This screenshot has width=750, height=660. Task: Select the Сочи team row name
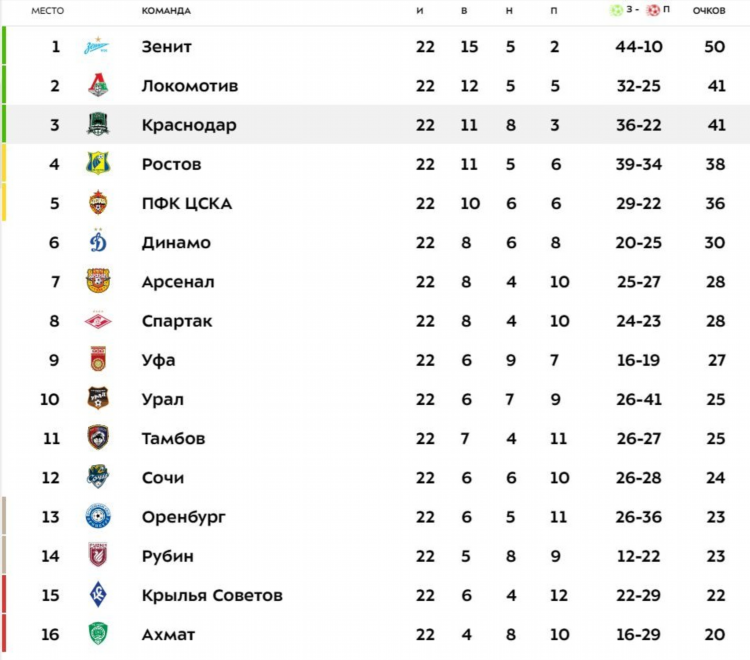point(163,478)
